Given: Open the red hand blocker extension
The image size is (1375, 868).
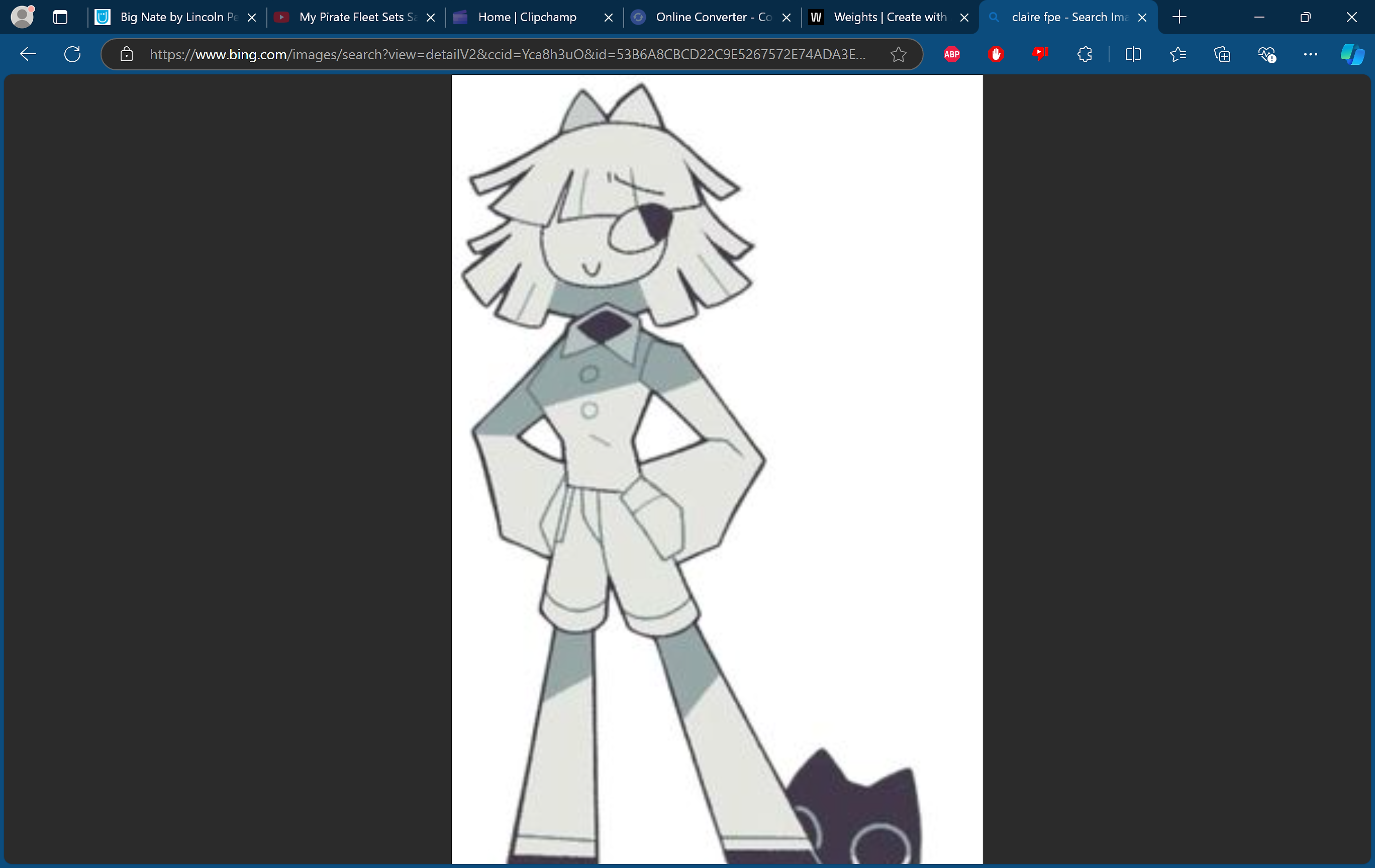Looking at the screenshot, I should [996, 54].
